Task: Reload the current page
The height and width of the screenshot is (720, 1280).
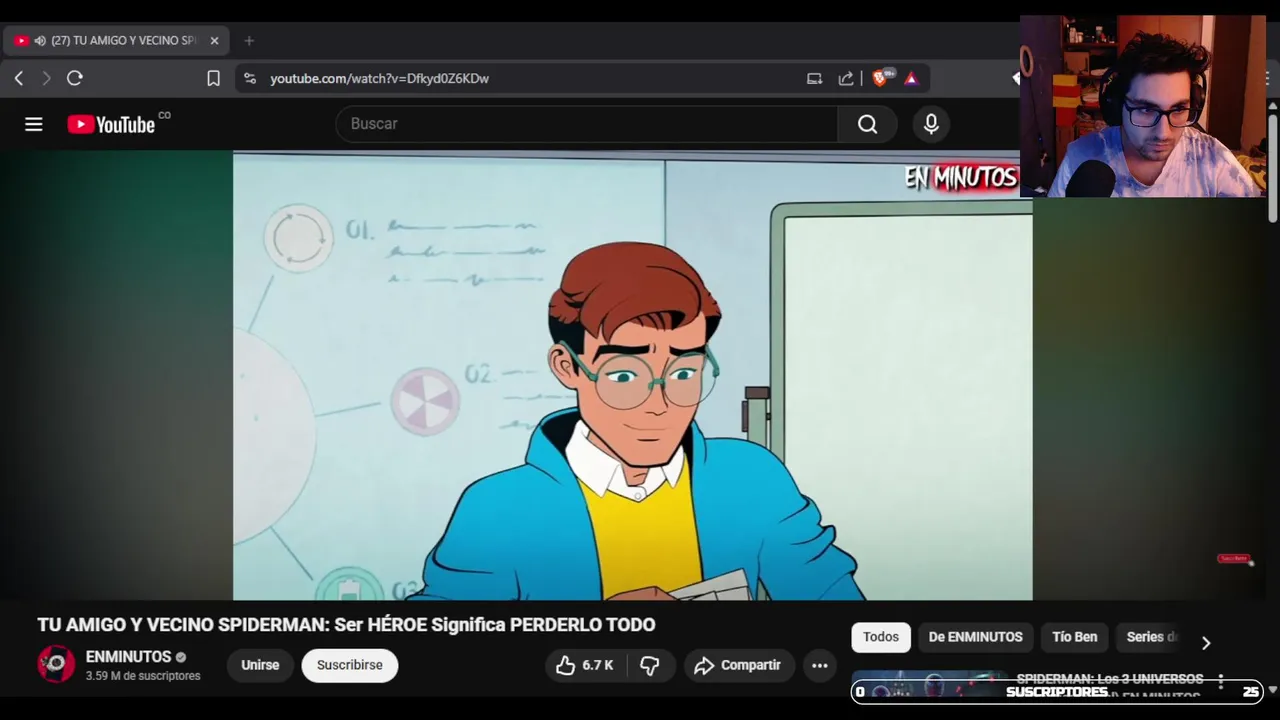Action: coord(75,78)
